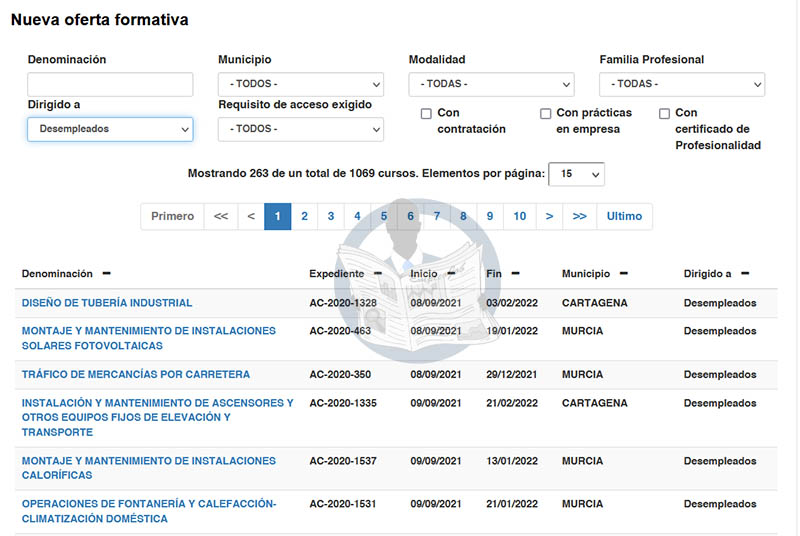Screen dimensions: 800x536
Task: Select expediente cell AC-2020-350
Action: point(340,374)
